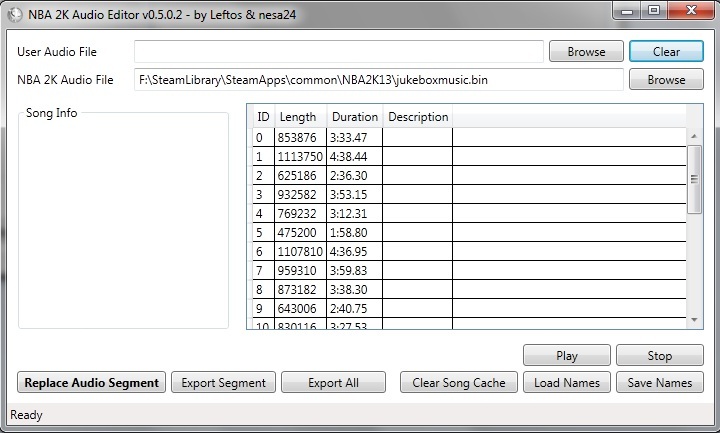
Task: Click duration cell 3:38.30
Action: click(x=354, y=289)
